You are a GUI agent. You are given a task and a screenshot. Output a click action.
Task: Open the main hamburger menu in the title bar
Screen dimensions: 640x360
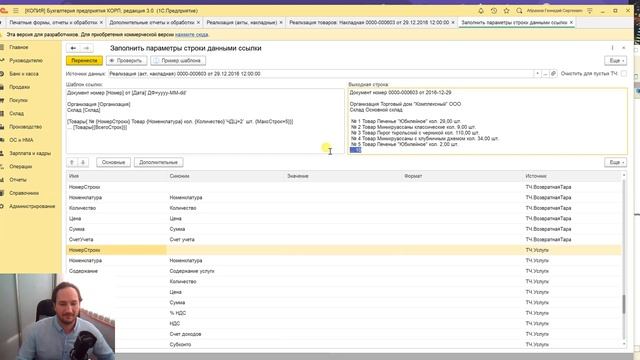(x=16, y=11)
